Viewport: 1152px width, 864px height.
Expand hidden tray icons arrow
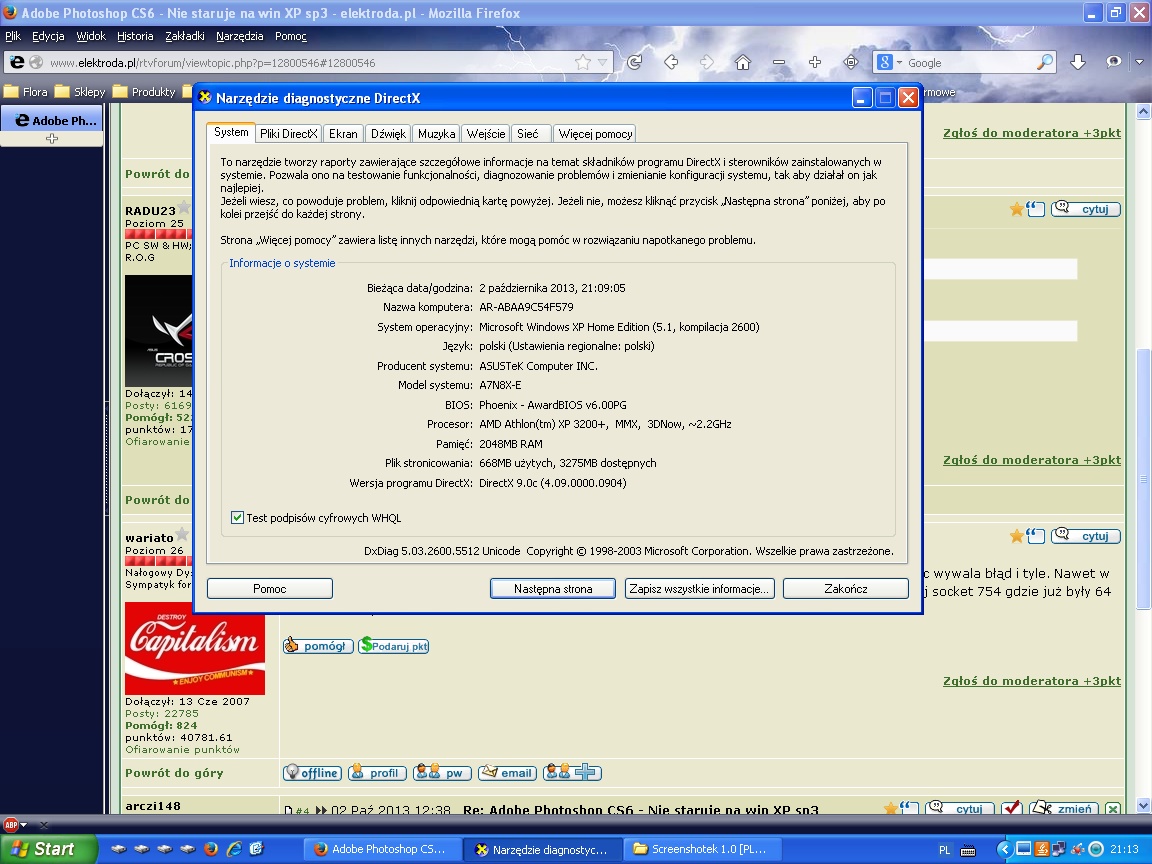[x=1004, y=849]
